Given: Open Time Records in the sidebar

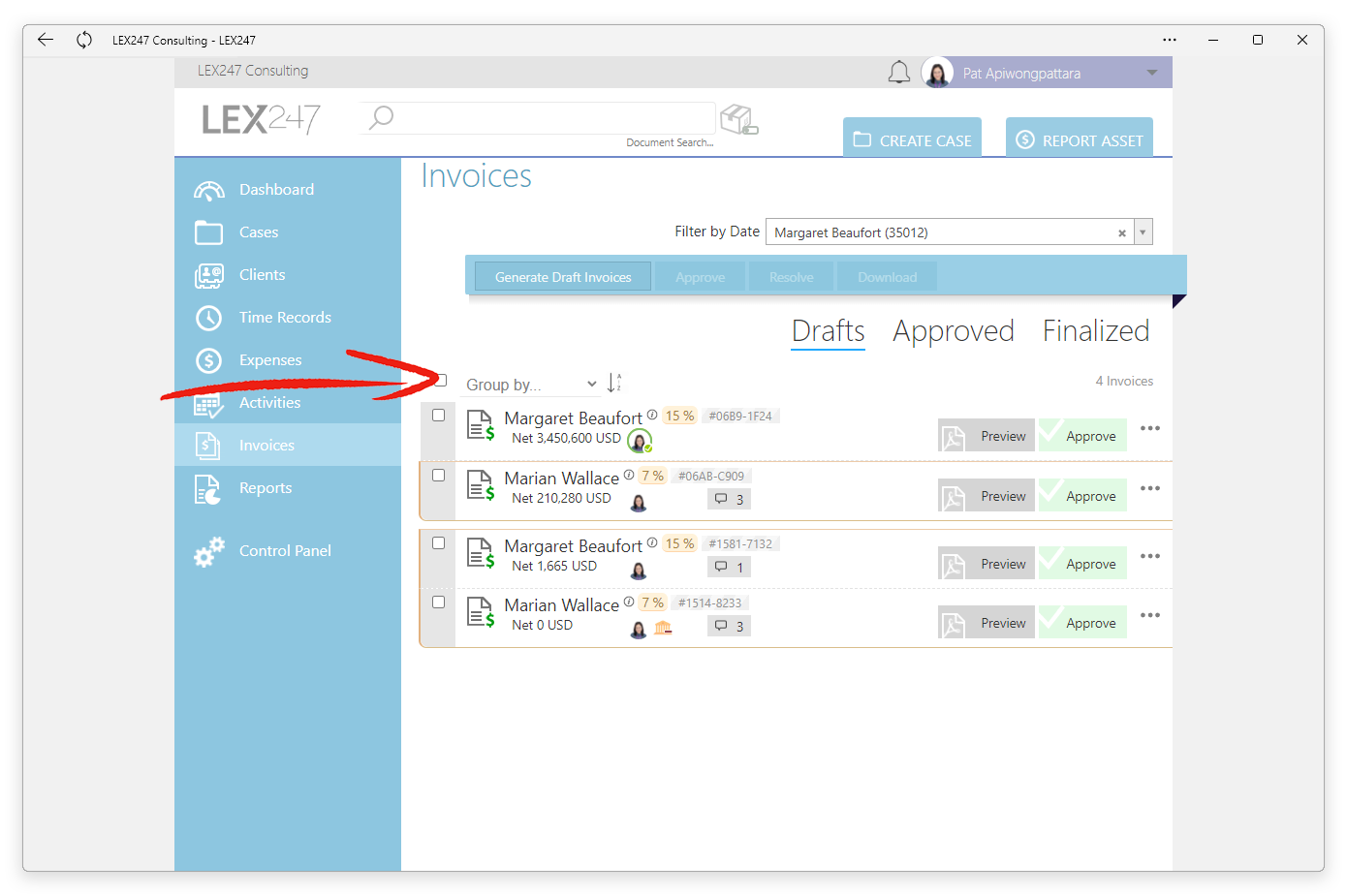Looking at the screenshot, I should tap(288, 318).
